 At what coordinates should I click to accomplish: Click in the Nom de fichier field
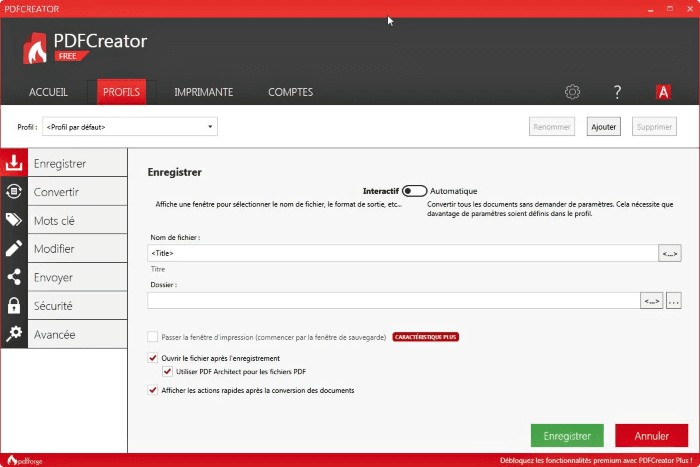pos(403,253)
